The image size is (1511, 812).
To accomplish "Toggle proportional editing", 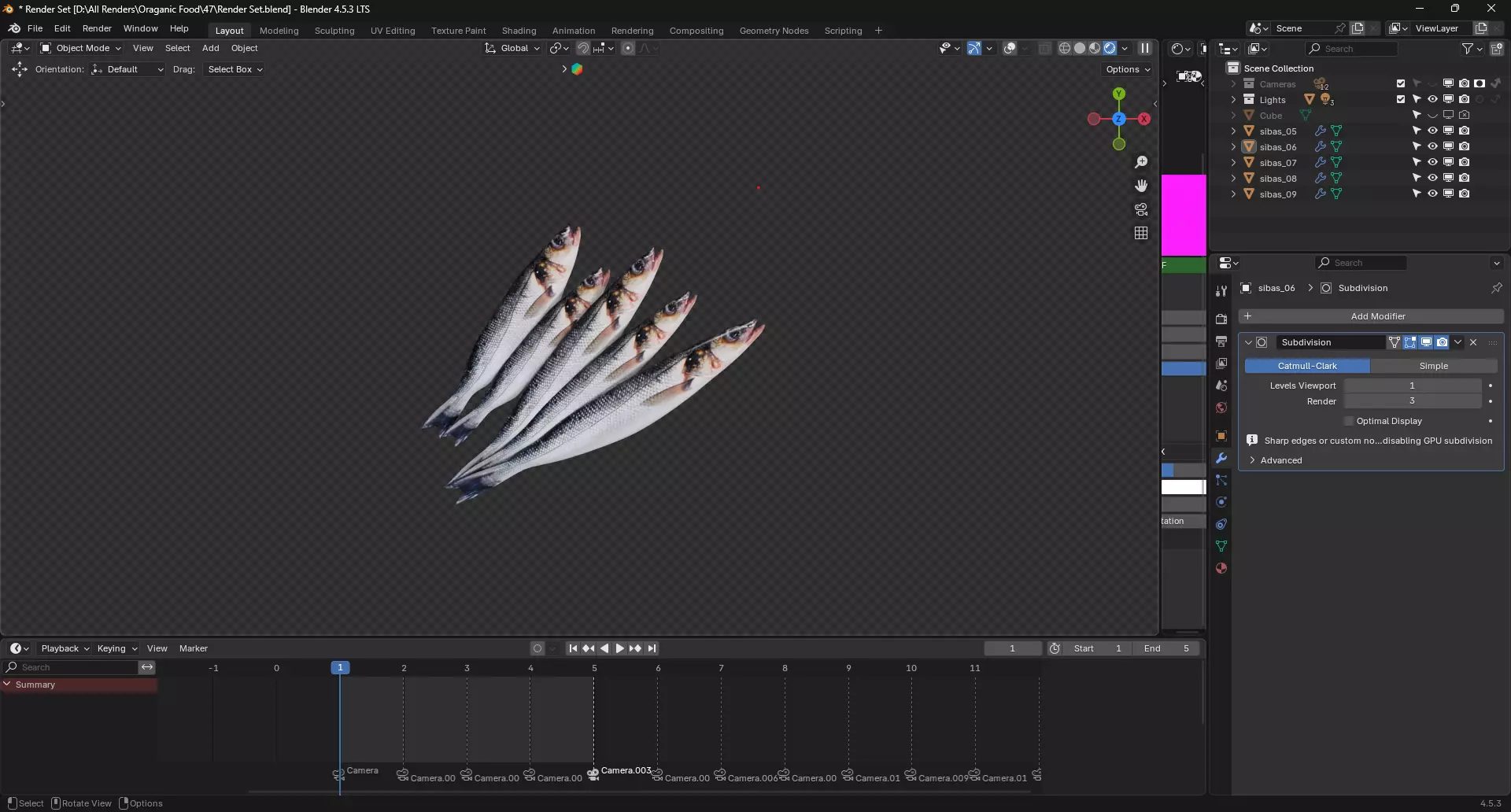I will click(x=628, y=48).
